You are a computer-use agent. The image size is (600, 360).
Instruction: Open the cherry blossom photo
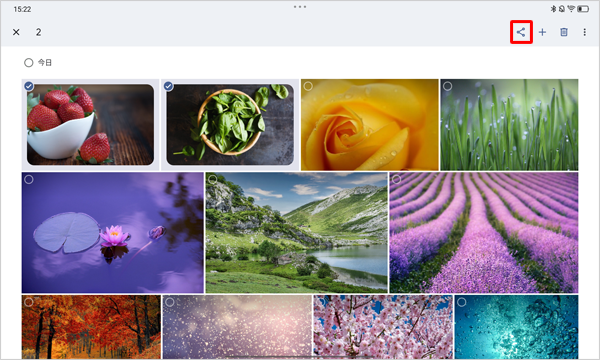(x=383, y=327)
